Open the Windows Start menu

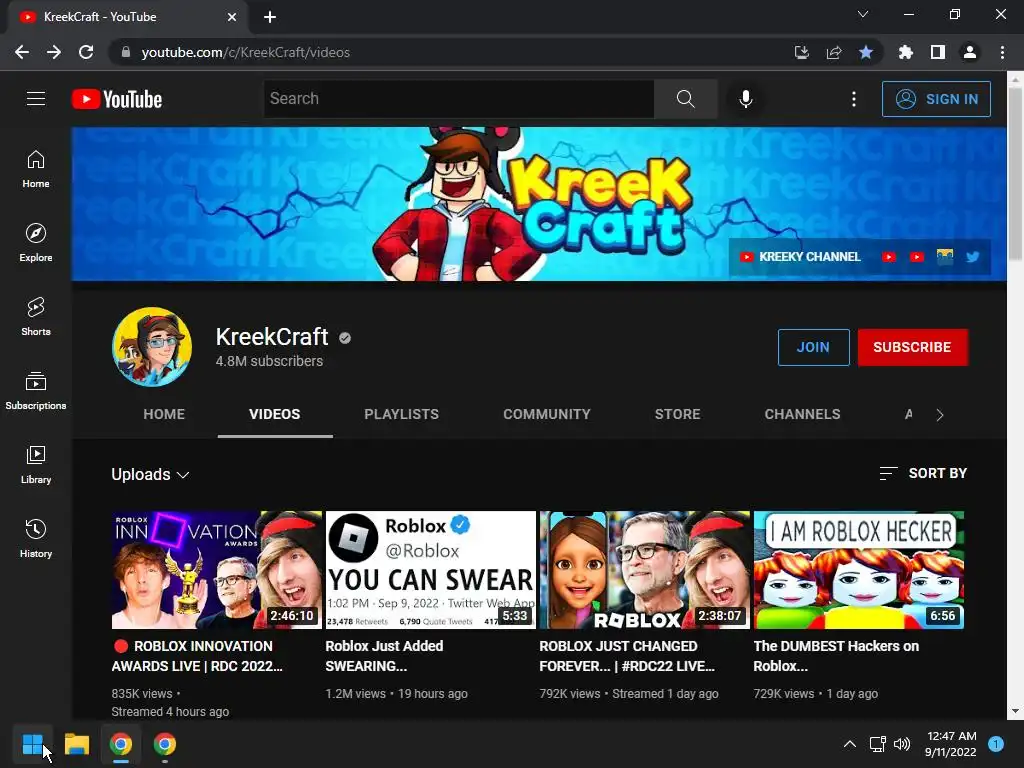click(32, 744)
